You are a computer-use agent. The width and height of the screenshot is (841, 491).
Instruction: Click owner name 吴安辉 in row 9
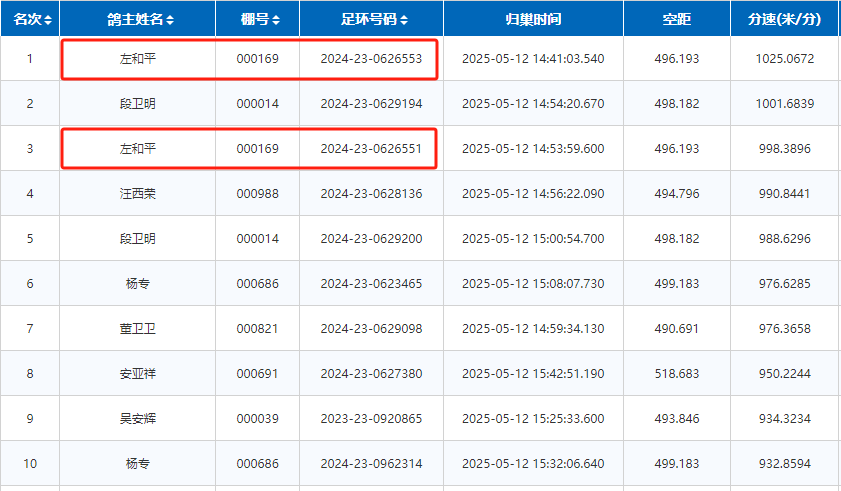[137, 419]
